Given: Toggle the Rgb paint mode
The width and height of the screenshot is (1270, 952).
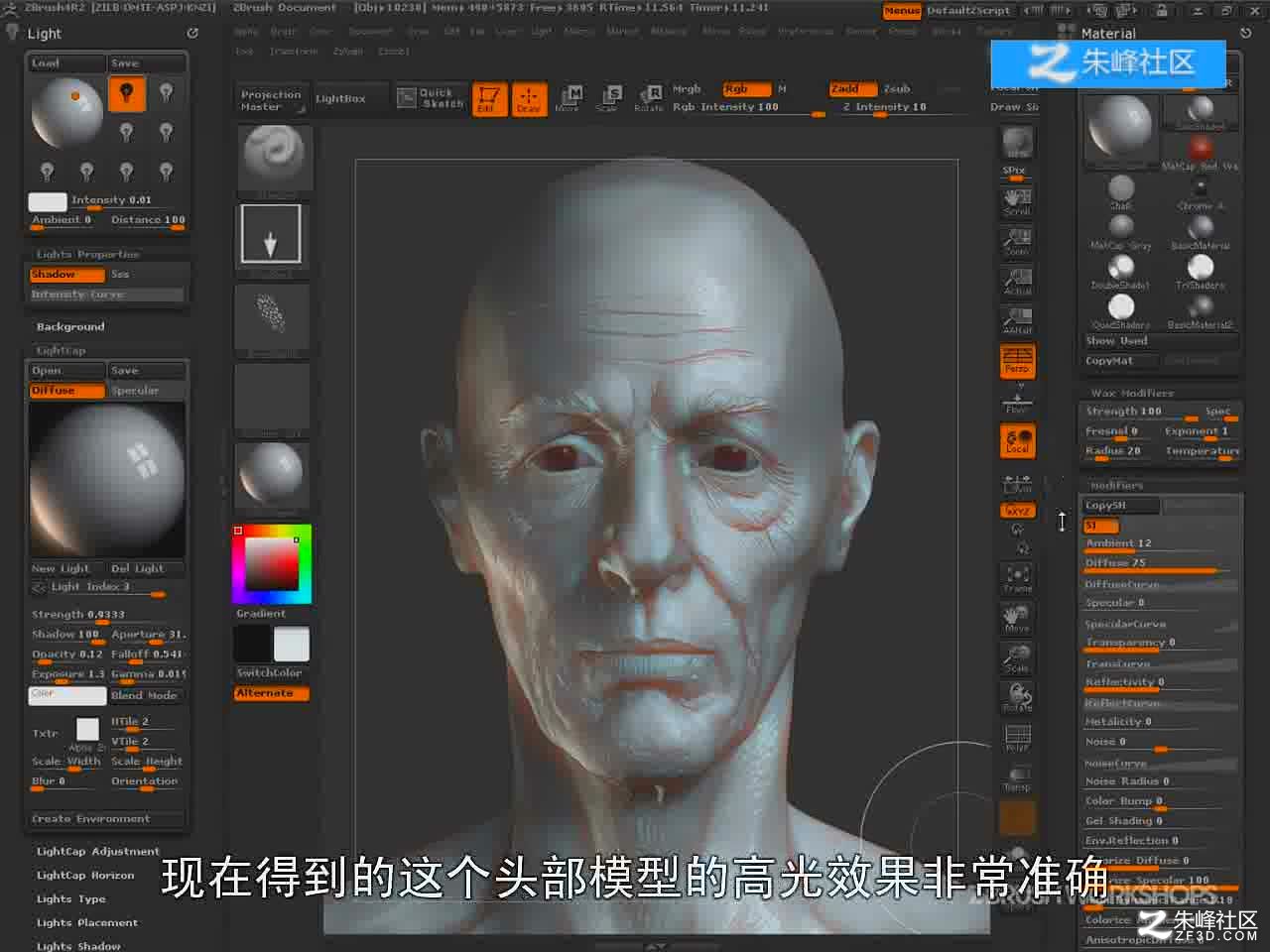Looking at the screenshot, I should coord(745,88).
